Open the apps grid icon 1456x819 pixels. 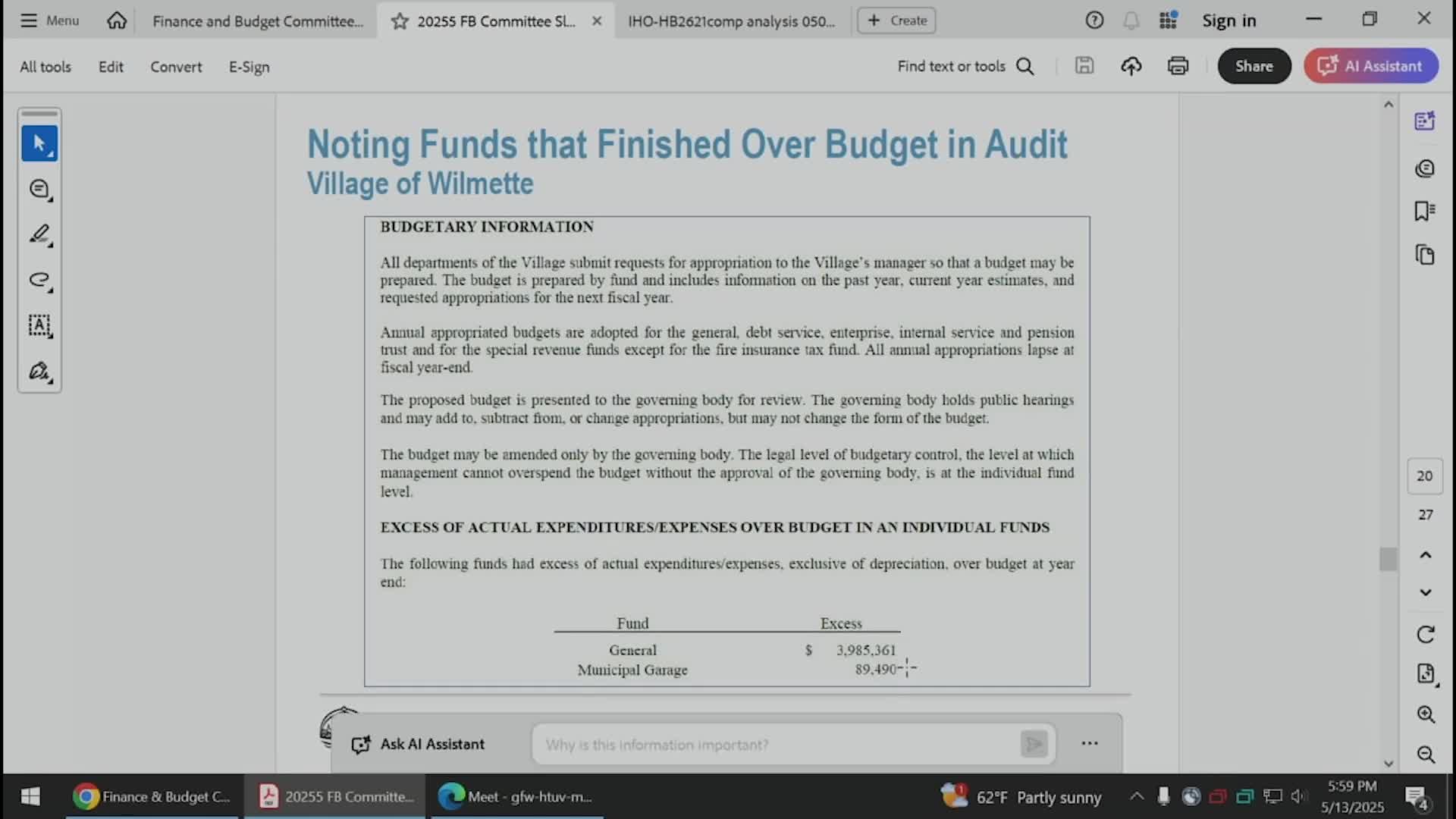tap(1168, 20)
